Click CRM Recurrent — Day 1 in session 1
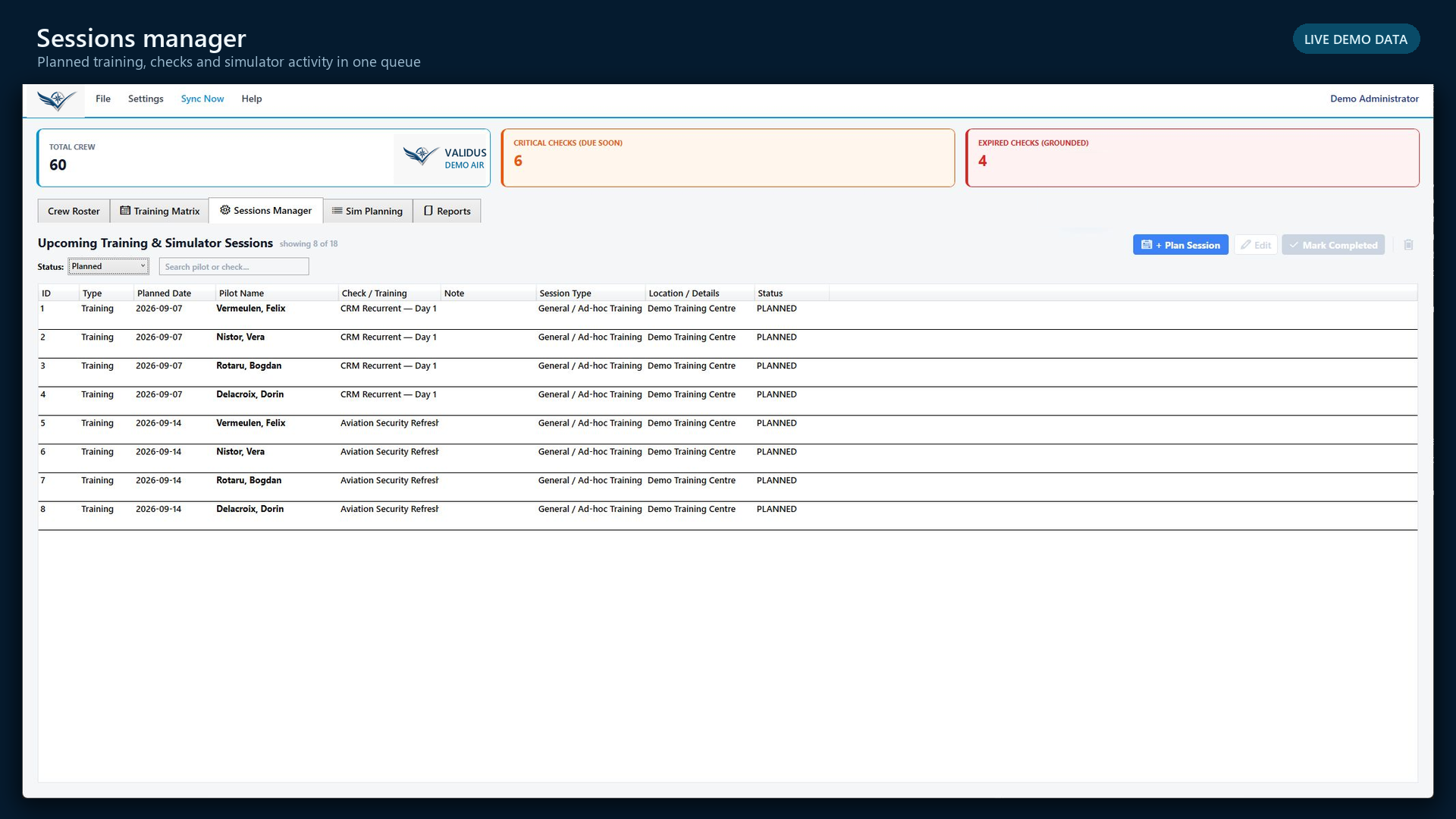The image size is (1456, 819). pyautogui.click(x=388, y=309)
